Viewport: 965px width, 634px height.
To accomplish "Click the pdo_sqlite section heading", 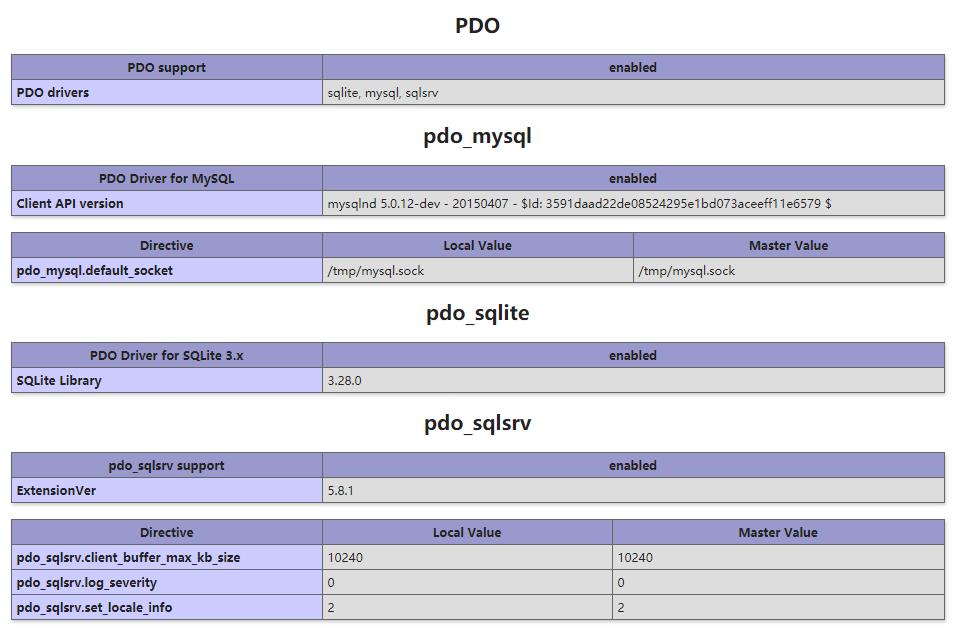I will point(477,313).
